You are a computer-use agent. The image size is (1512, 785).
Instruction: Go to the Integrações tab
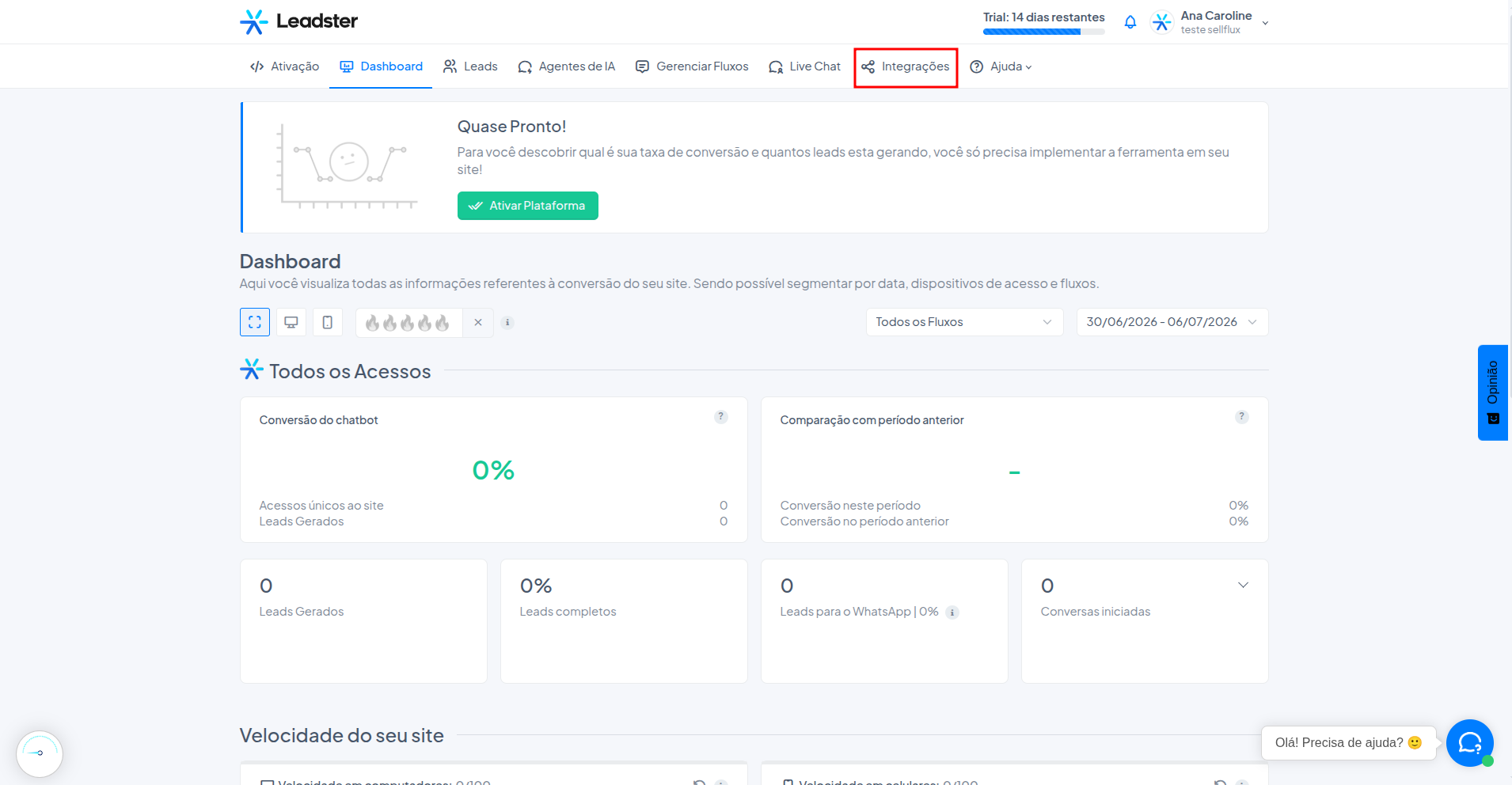click(x=906, y=66)
